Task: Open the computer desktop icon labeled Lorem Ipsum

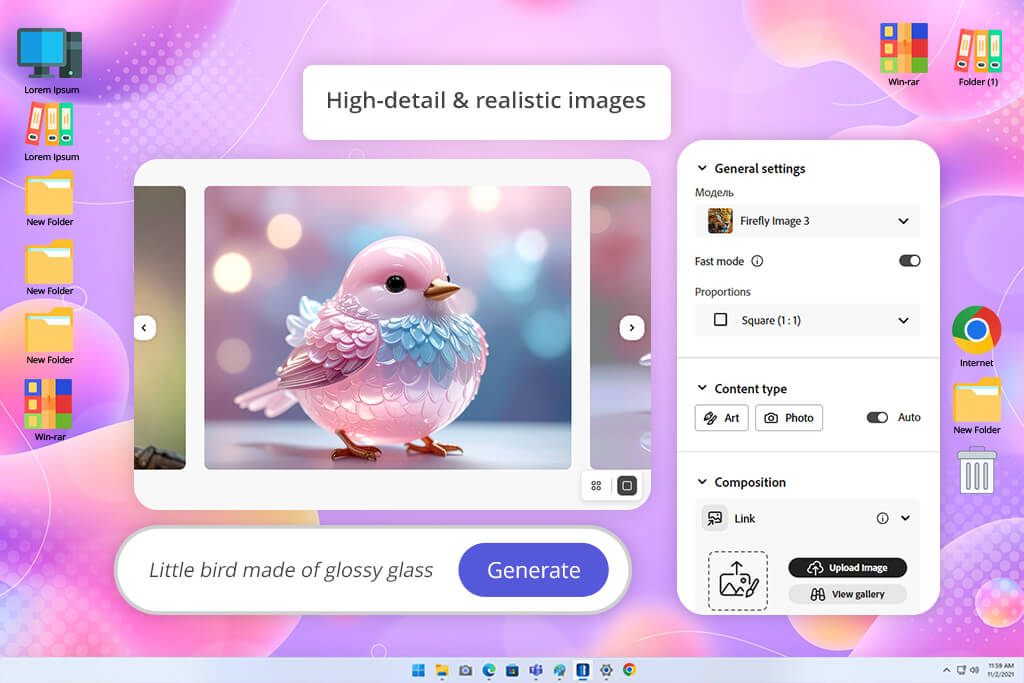Action: point(50,61)
